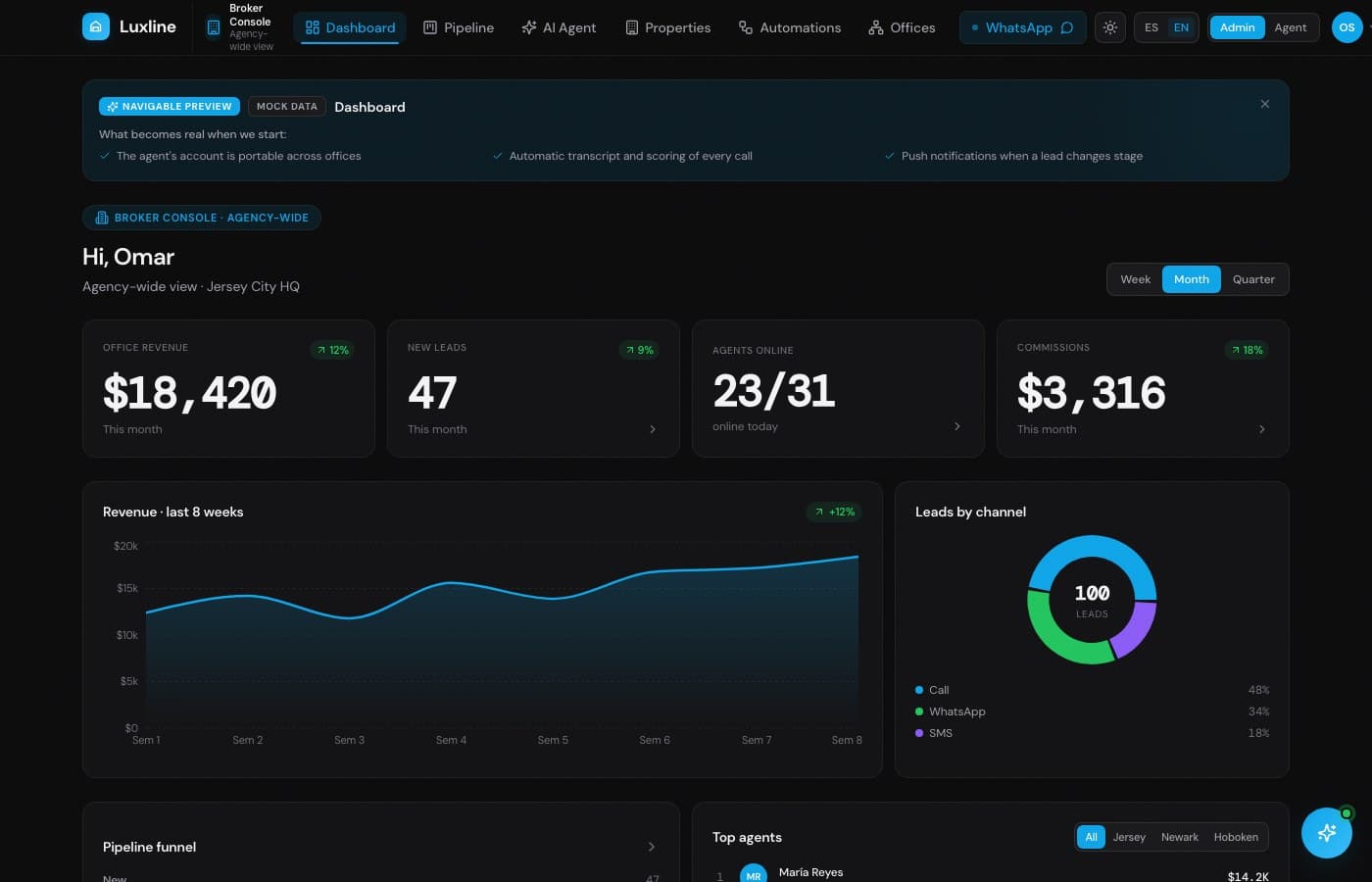Click the Call channel blue legend dot

pos(919,690)
